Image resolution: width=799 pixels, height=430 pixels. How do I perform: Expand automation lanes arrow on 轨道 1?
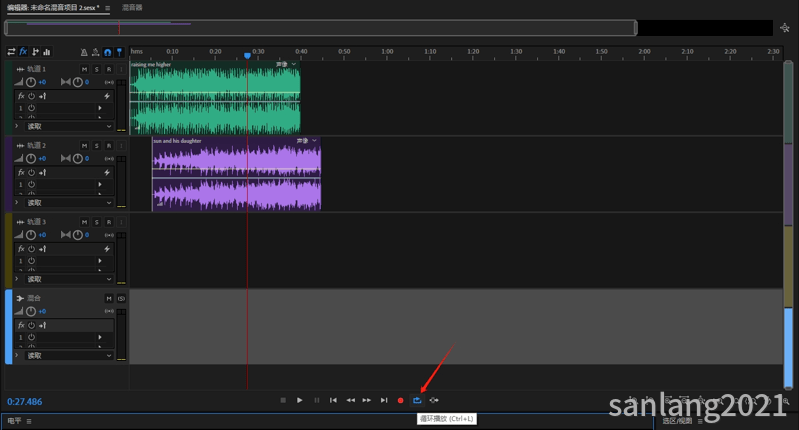[x=17, y=126]
